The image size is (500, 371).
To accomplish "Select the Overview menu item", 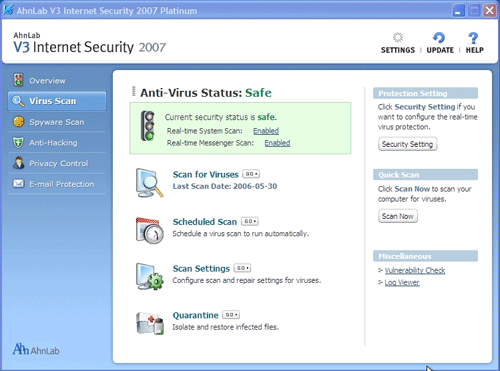I will [x=57, y=80].
